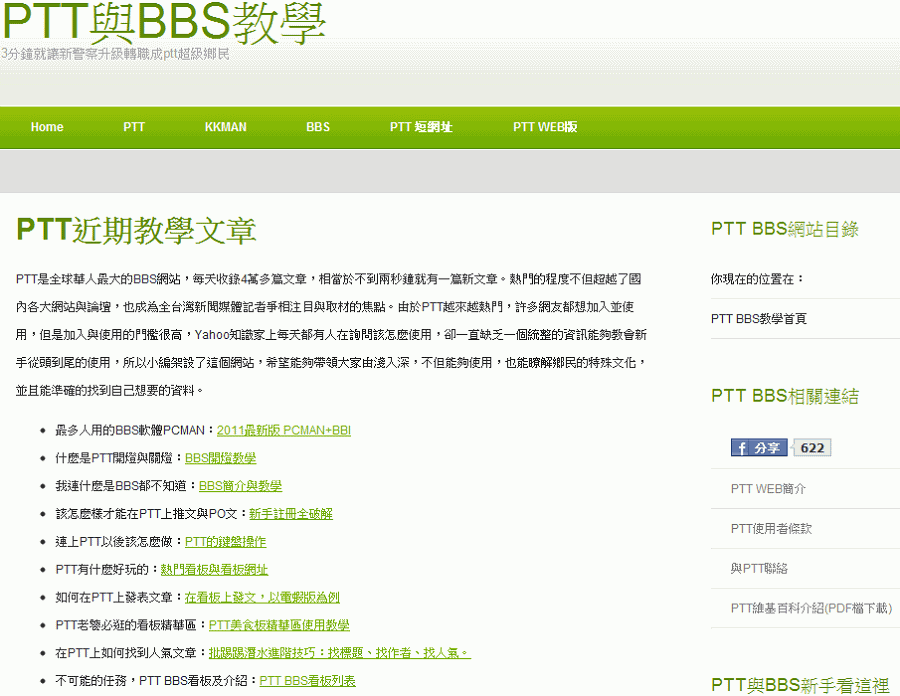The image size is (900, 696).
Task: Click the 你現在的位置在： label
Action: [x=758, y=279]
